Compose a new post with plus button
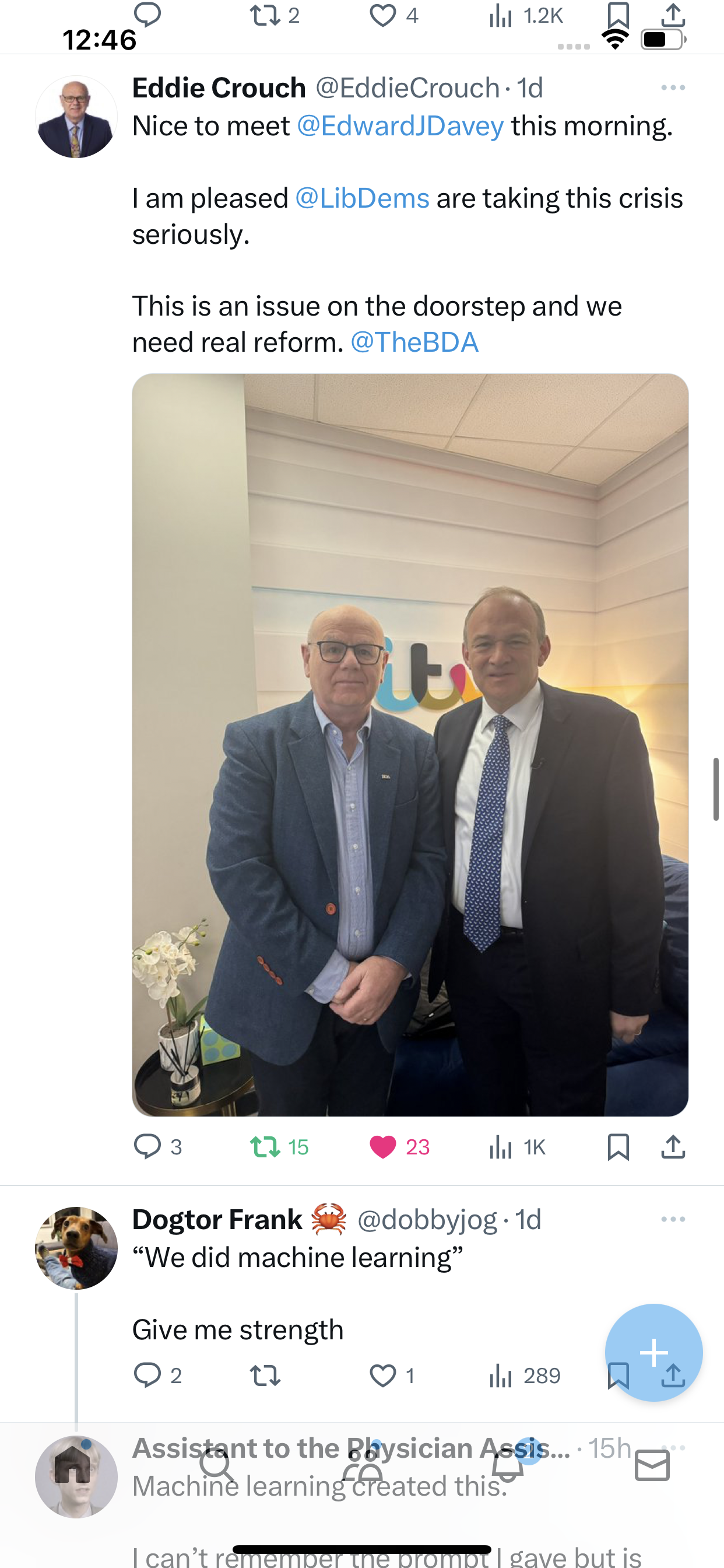Image resolution: width=724 pixels, height=1568 pixels. coord(654,1353)
